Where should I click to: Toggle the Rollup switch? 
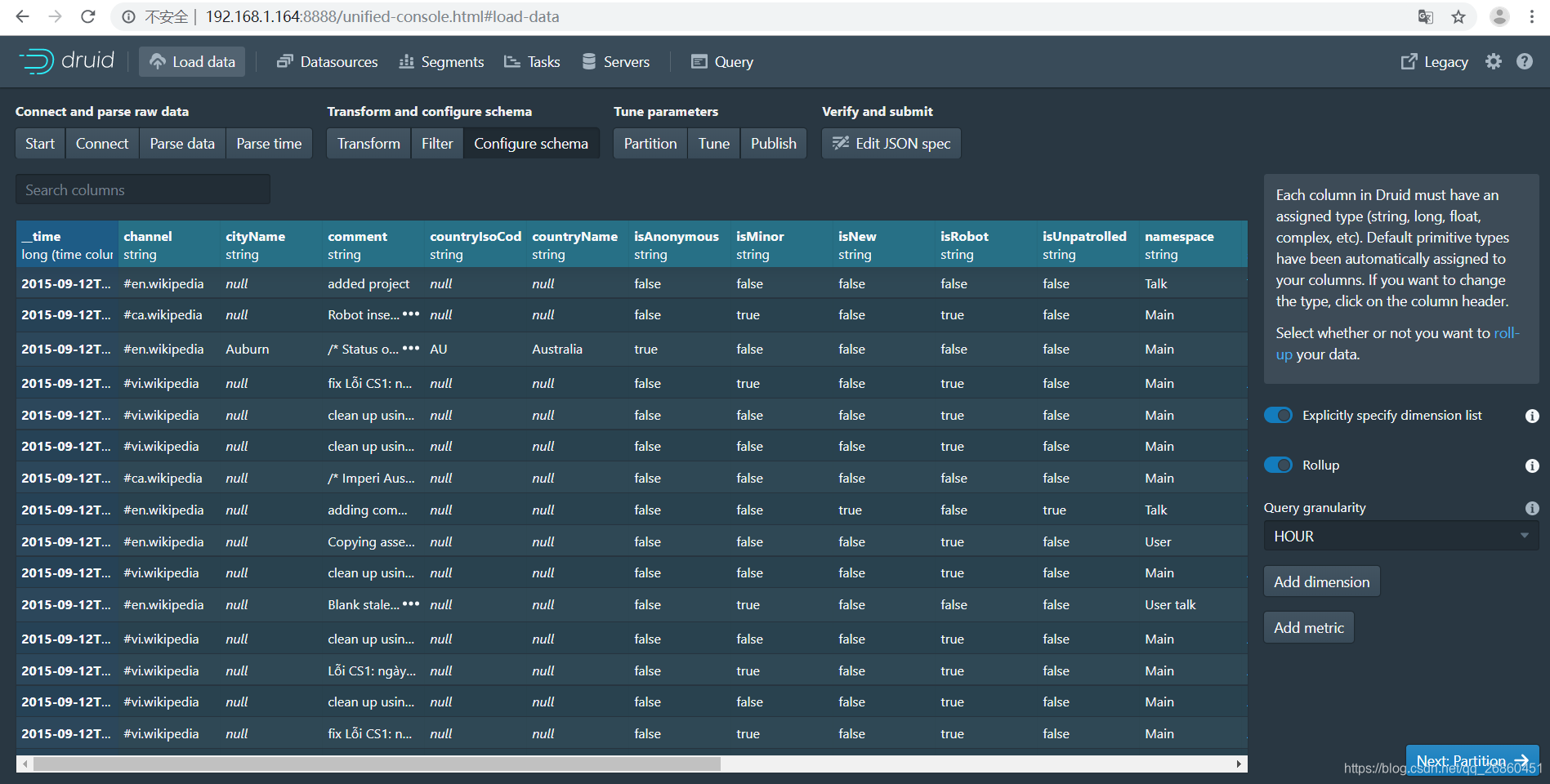click(x=1278, y=465)
